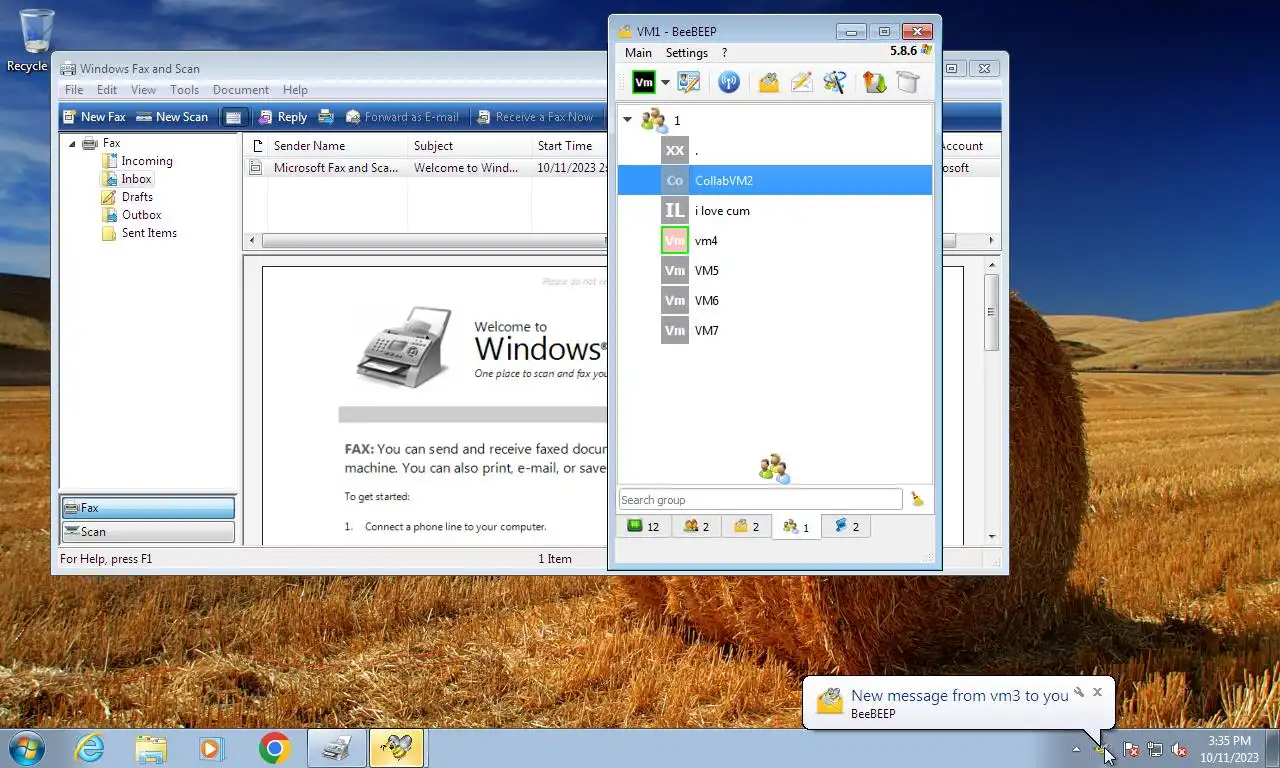Click the fax list horizontal scrollbar left arrow

click(253, 241)
